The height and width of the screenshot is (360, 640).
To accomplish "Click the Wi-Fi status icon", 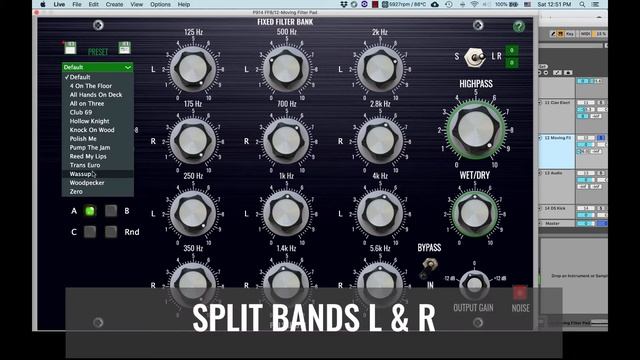I will click(x=474, y=4).
